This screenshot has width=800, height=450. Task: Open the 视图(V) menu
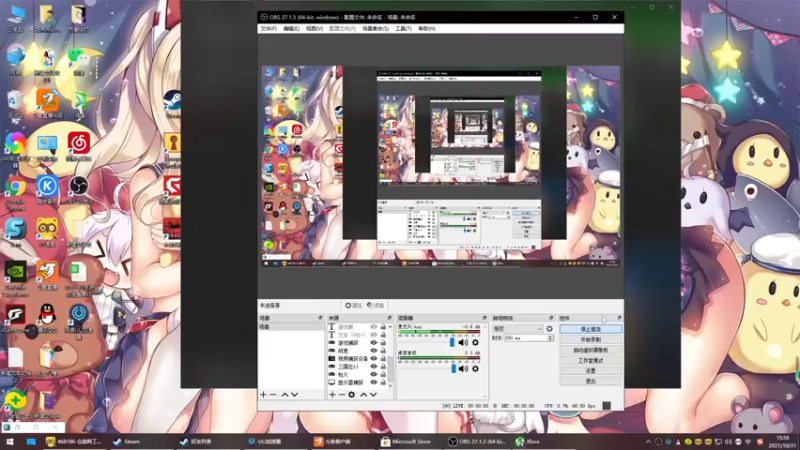314,29
